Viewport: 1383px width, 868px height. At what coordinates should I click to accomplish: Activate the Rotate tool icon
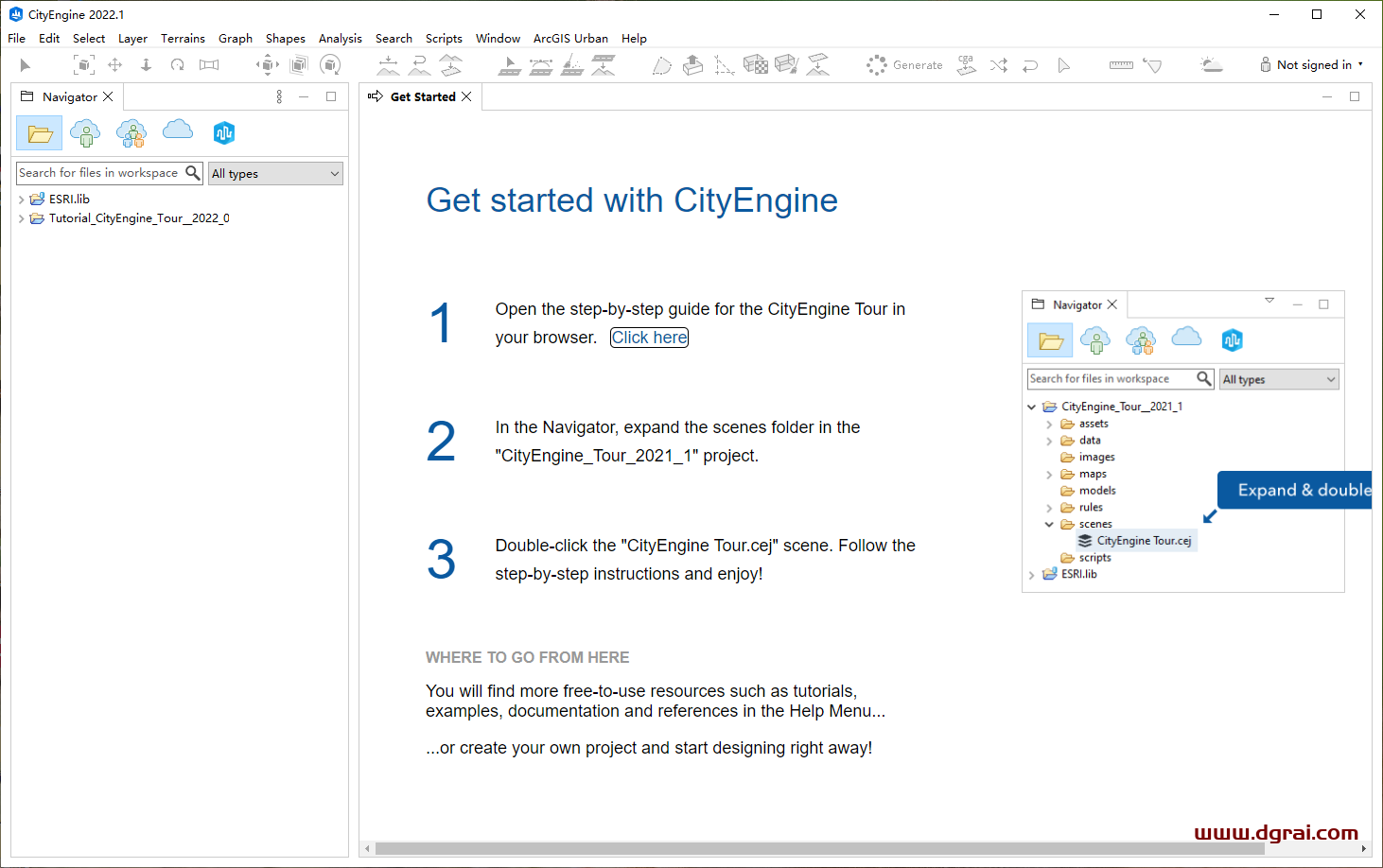click(177, 65)
